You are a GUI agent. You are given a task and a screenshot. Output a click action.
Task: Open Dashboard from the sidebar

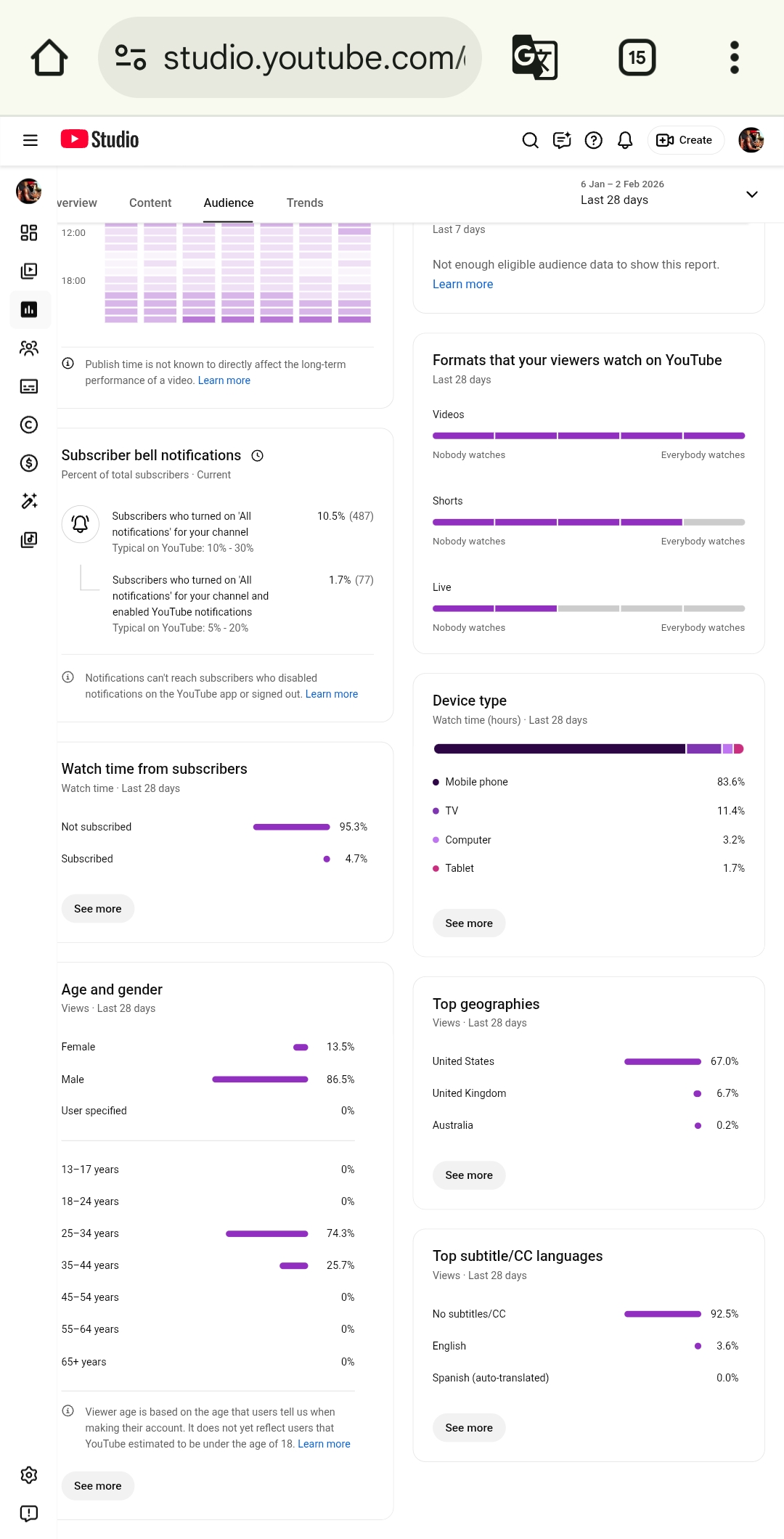click(x=29, y=232)
